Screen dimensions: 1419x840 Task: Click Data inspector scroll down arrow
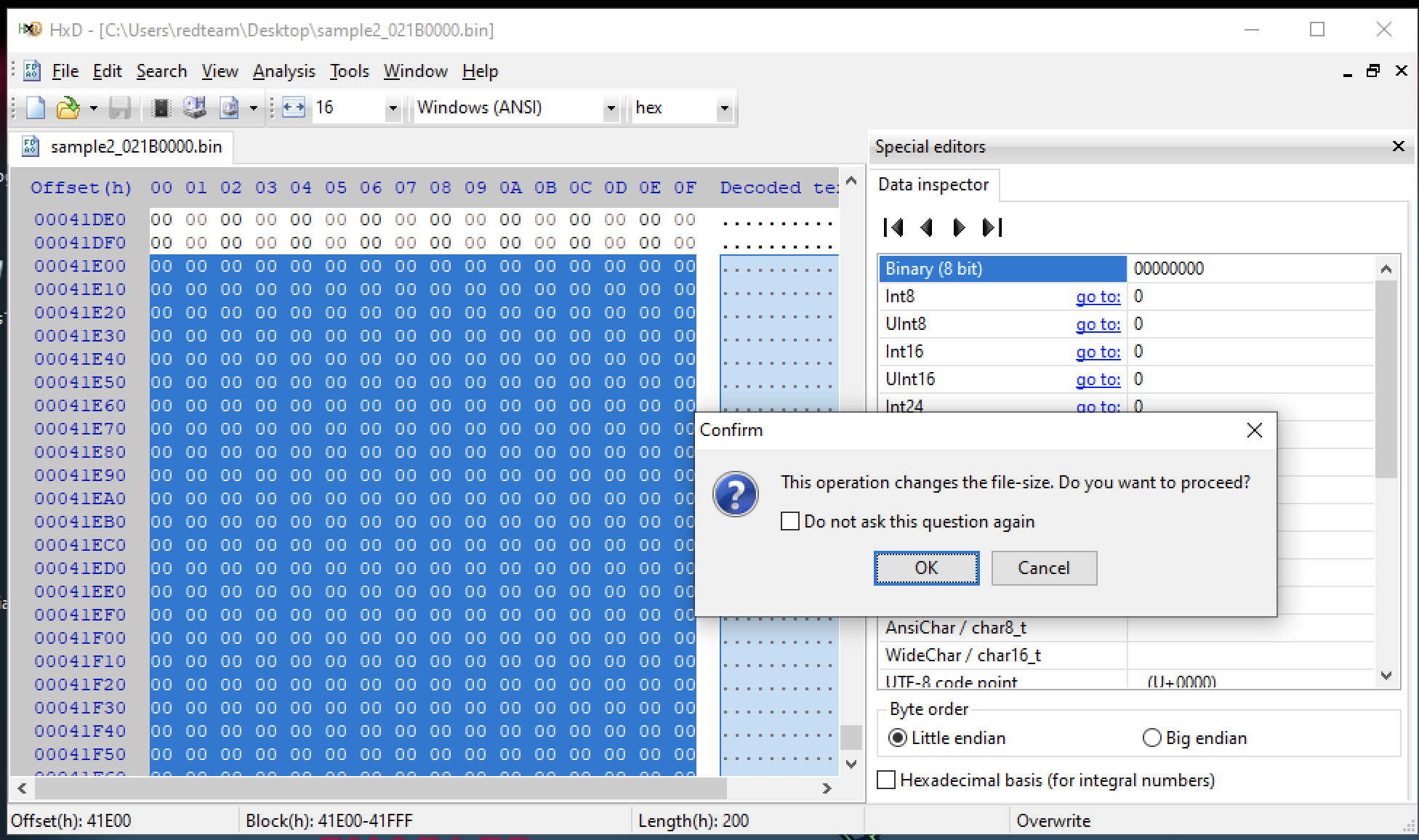[1386, 676]
